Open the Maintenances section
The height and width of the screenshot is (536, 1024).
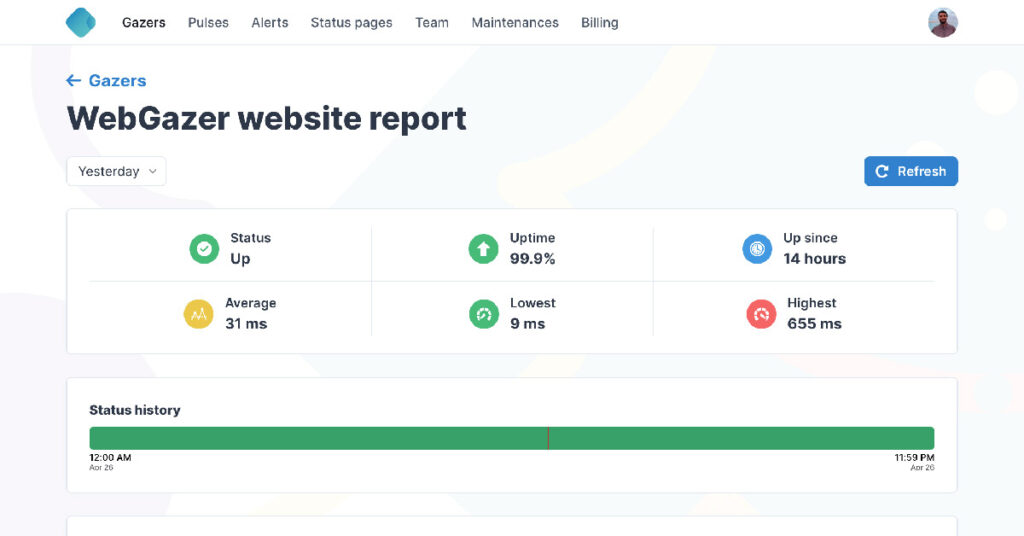point(515,23)
